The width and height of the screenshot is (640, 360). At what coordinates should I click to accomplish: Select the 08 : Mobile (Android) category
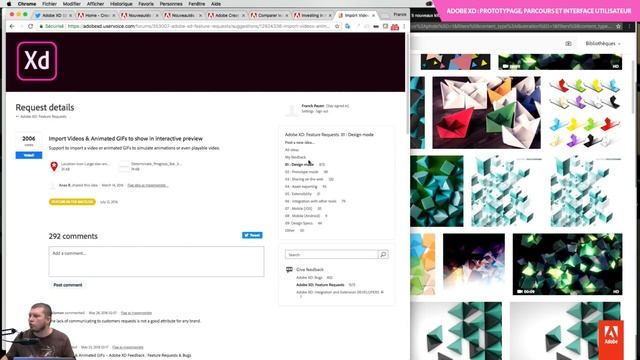(x=302, y=216)
